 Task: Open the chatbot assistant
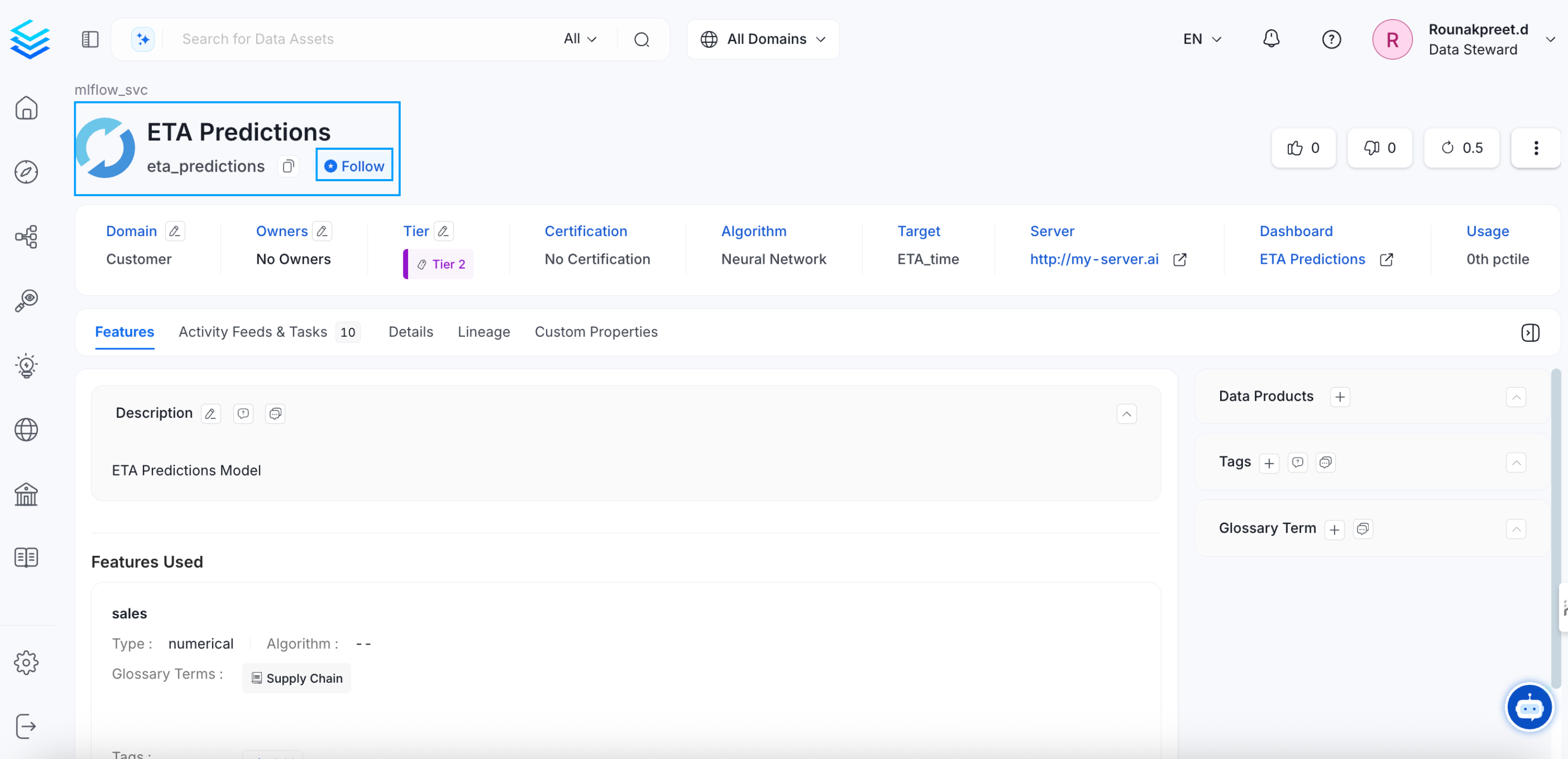[1529, 707]
